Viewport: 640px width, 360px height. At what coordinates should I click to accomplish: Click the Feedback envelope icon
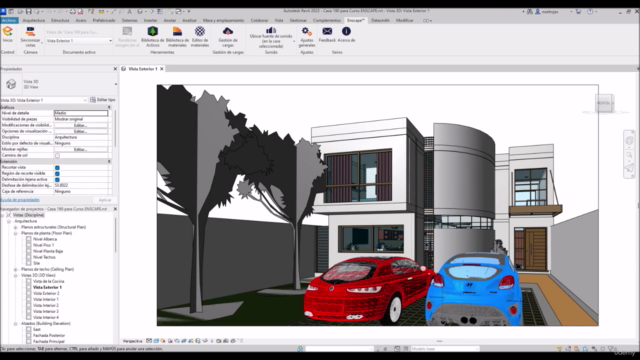click(327, 31)
